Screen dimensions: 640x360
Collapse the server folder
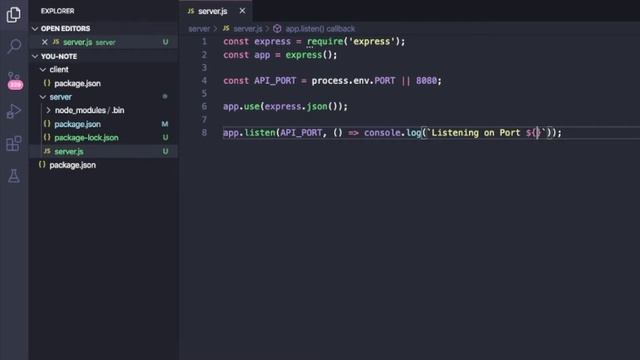[x=43, y=97]
